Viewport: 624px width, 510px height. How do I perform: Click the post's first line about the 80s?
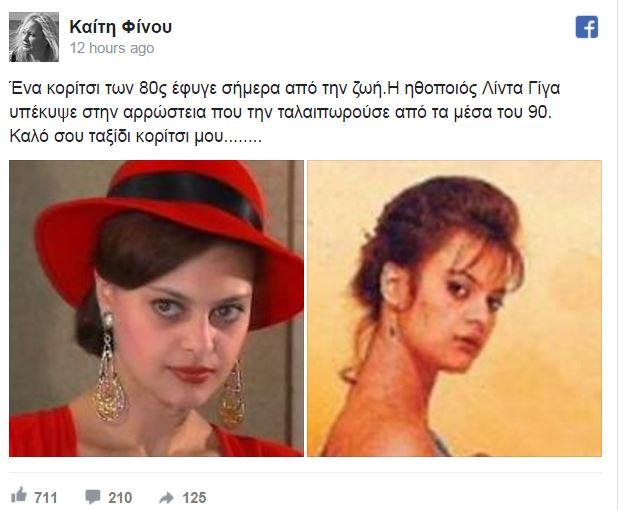pos(285,88)
